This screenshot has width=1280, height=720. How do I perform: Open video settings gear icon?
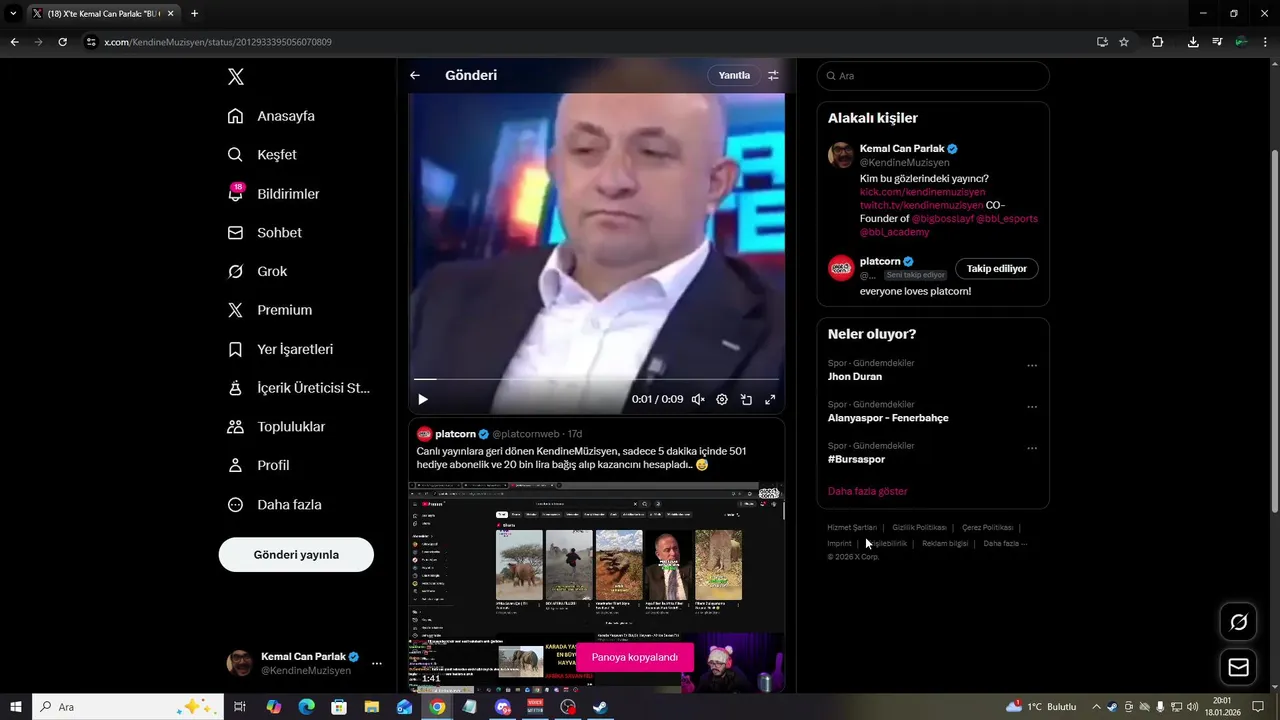722,399
